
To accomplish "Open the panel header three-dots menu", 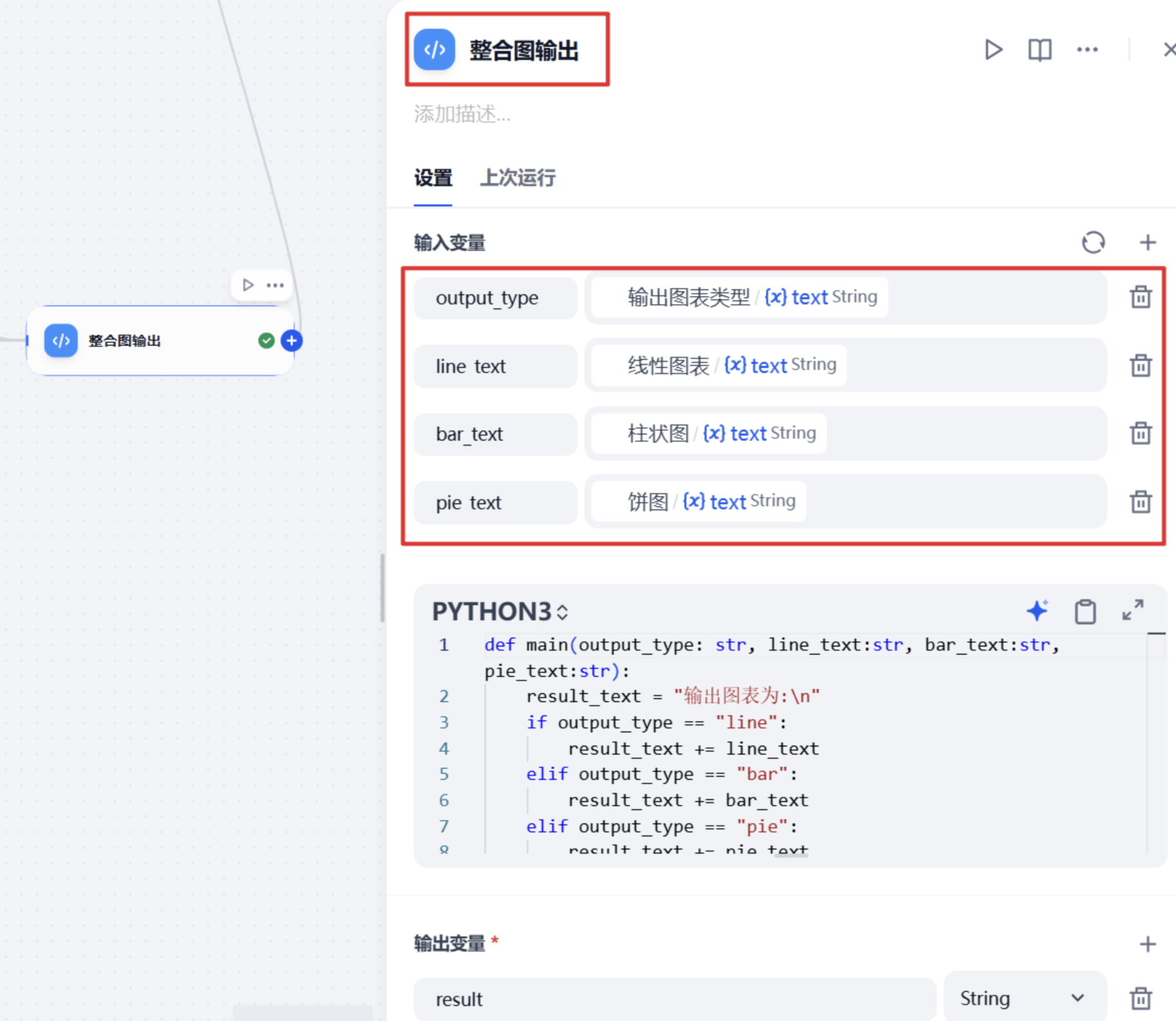I will tap(1087, 50).
